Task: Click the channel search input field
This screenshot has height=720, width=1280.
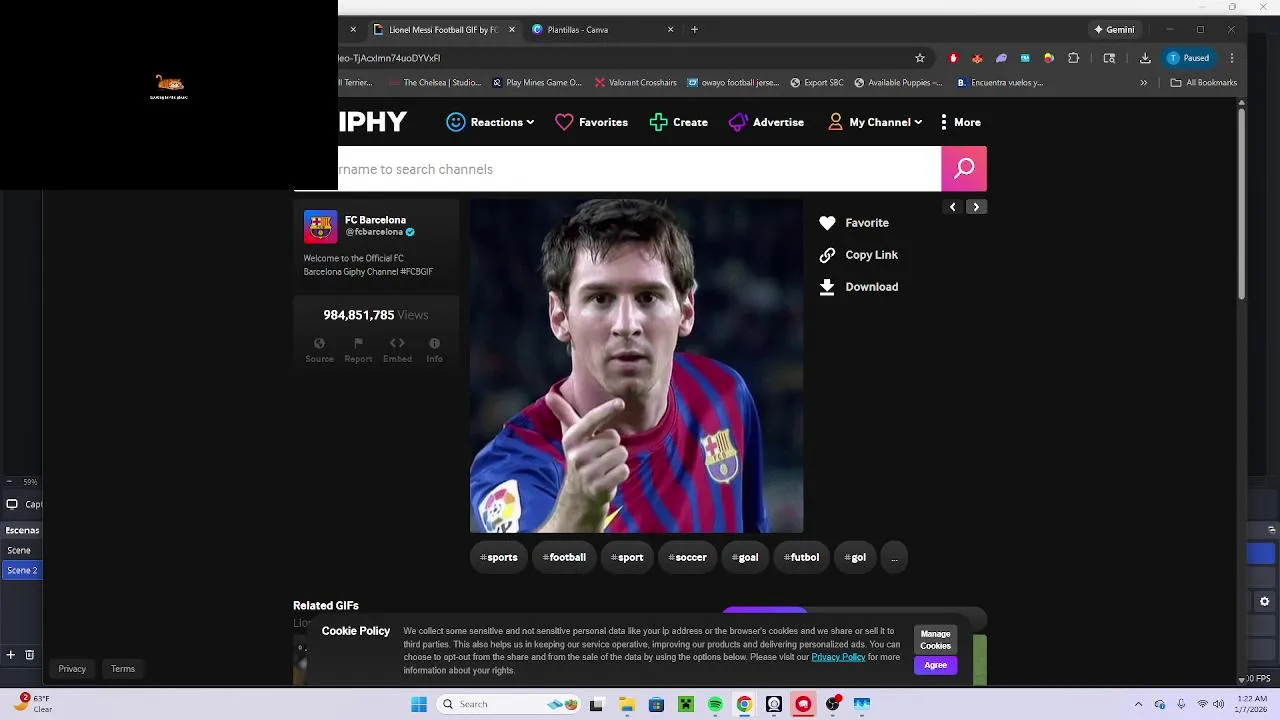Action: pos(639,169)
